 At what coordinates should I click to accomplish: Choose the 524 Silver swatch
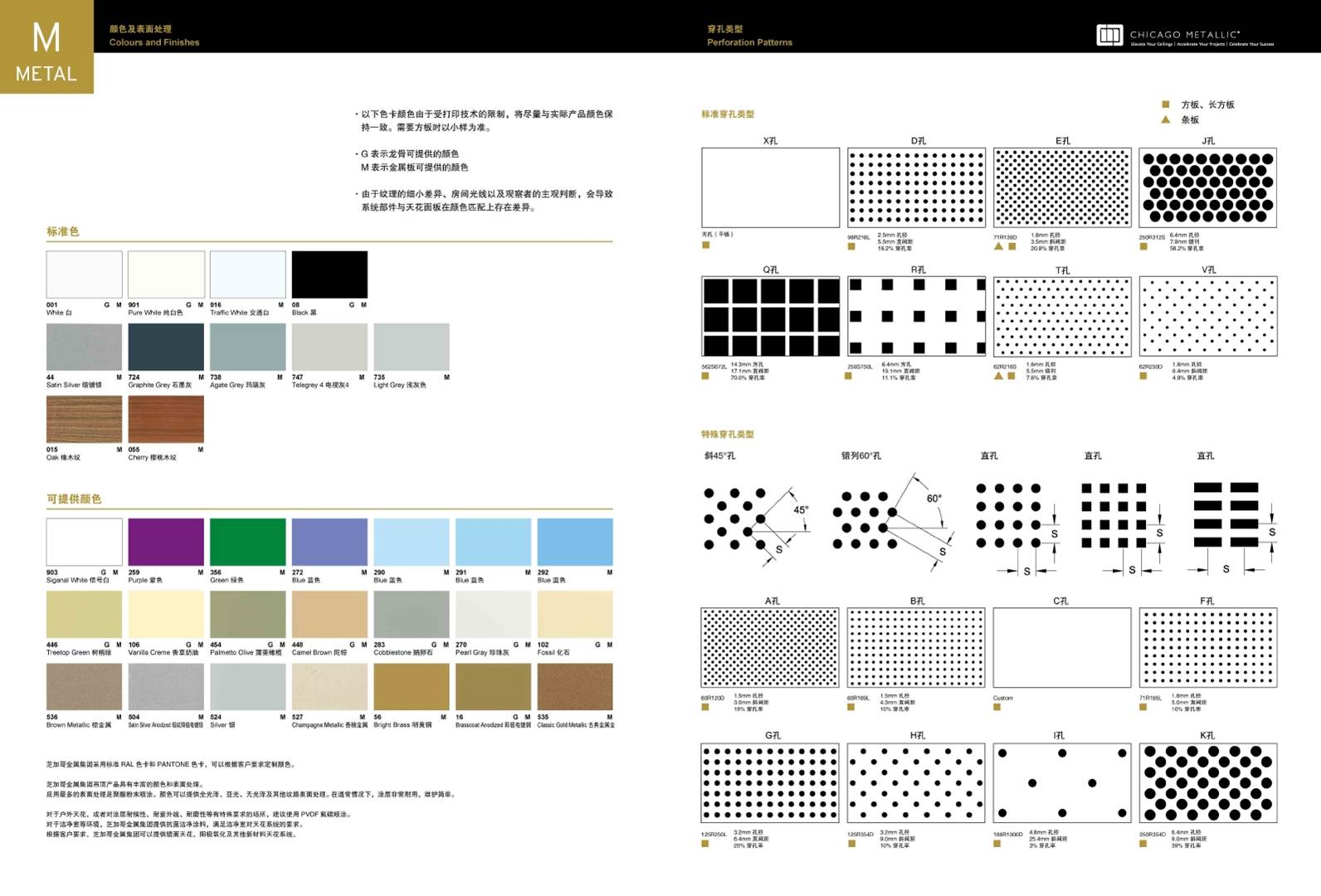pyautogui.click(x=247, y=686)
